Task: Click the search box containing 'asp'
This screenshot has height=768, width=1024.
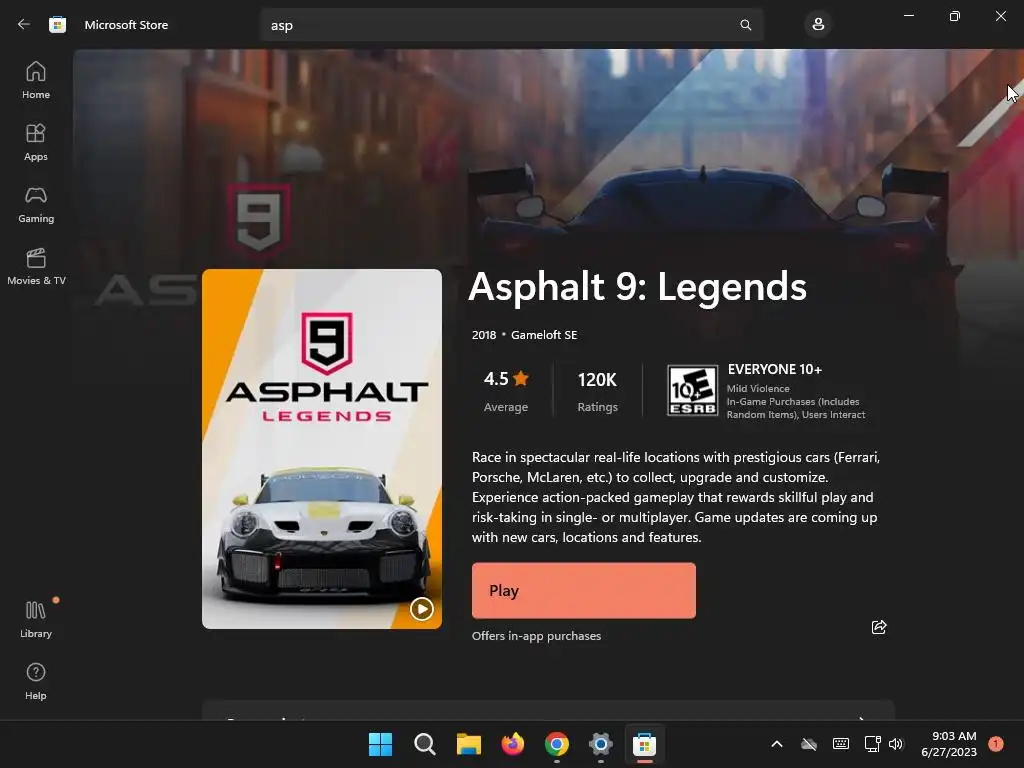Action: 511,25
